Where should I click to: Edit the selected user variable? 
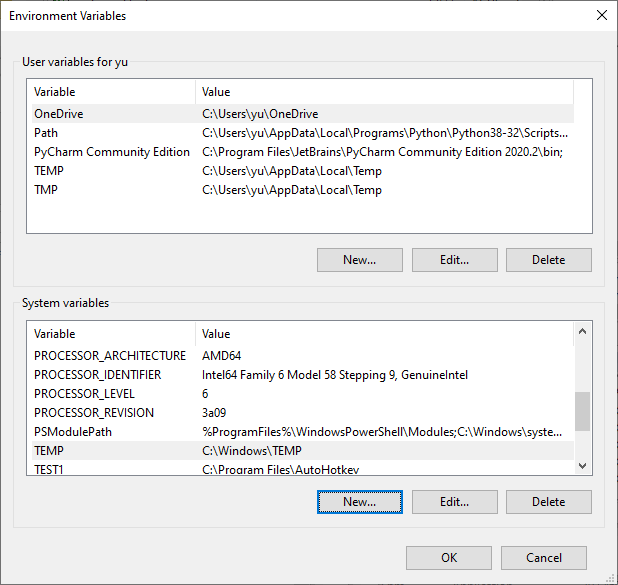(x=455, y=260)
